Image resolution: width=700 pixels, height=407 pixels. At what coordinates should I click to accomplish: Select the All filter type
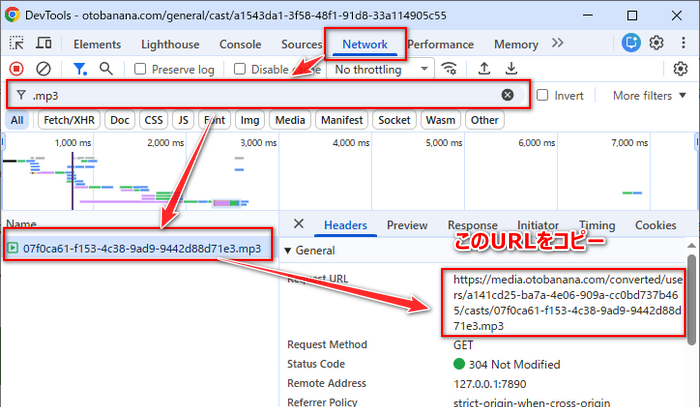coord(17,120)
